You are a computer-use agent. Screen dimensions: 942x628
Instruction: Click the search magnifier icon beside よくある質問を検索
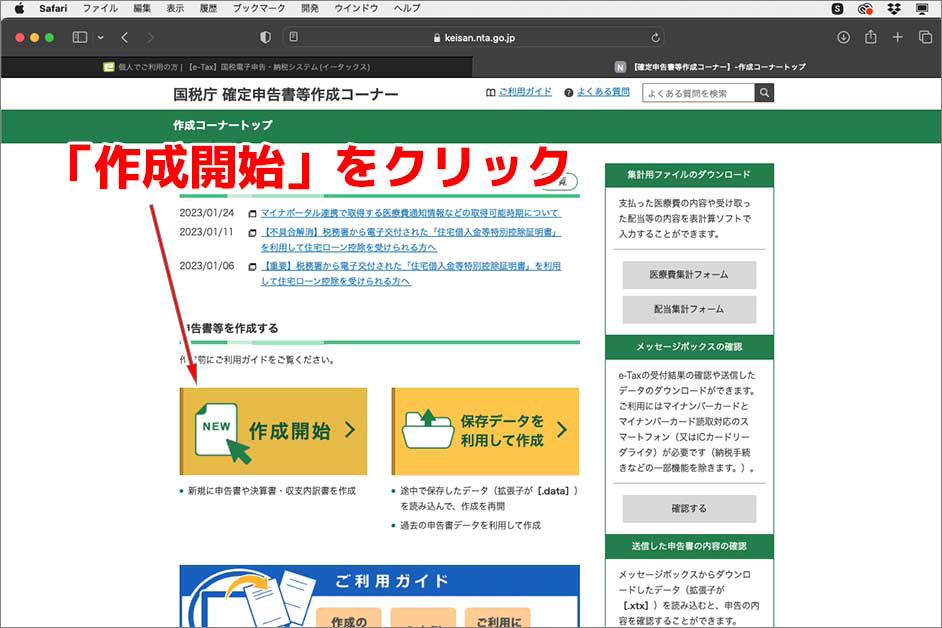[x=763, y=92]
